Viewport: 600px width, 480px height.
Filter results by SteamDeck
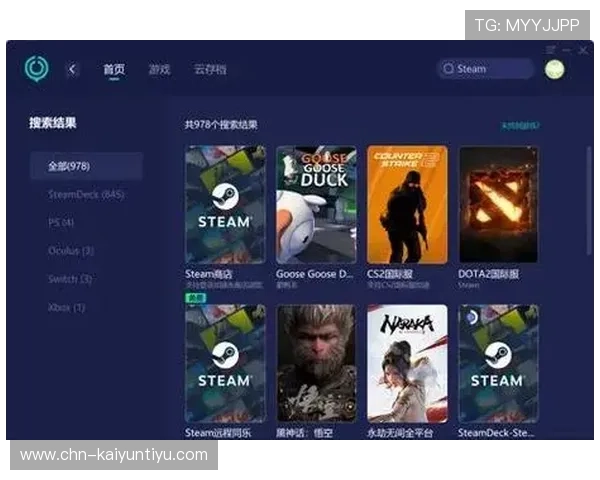click(x=86, y=194)
